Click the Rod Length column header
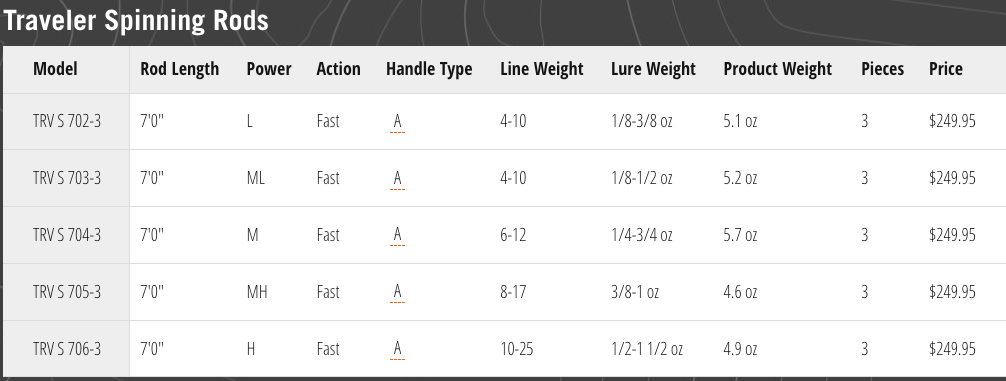The width and height of the screenshot is (1006, 381). point(180,69)
